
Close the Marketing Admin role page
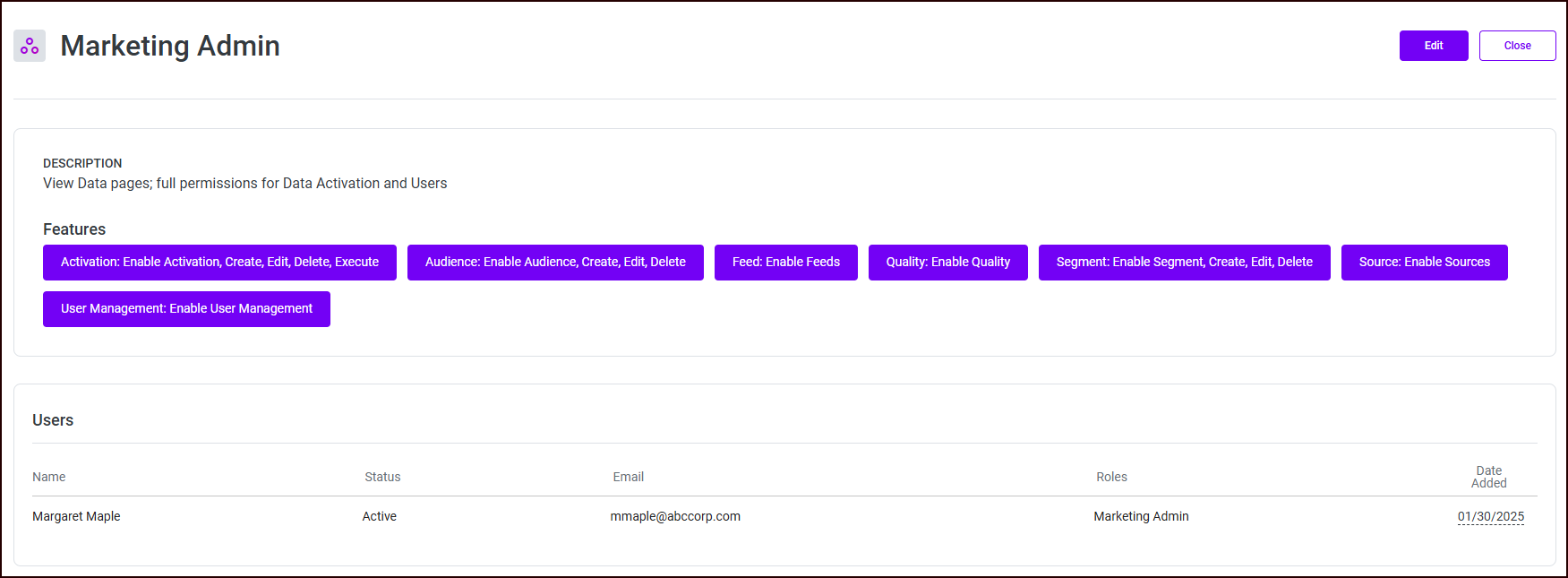point(1517,46)
